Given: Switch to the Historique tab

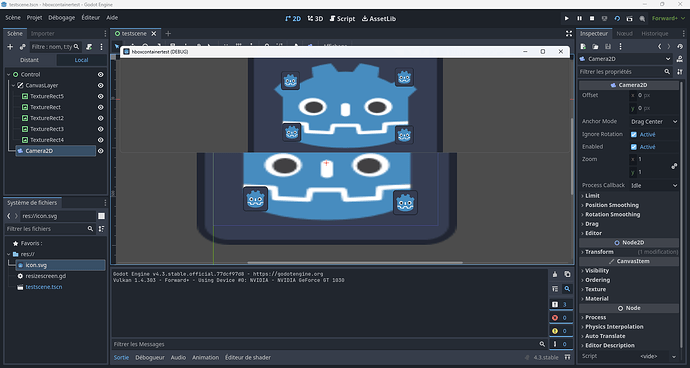Looking at the screenshot, I should [x=654, y=33].
